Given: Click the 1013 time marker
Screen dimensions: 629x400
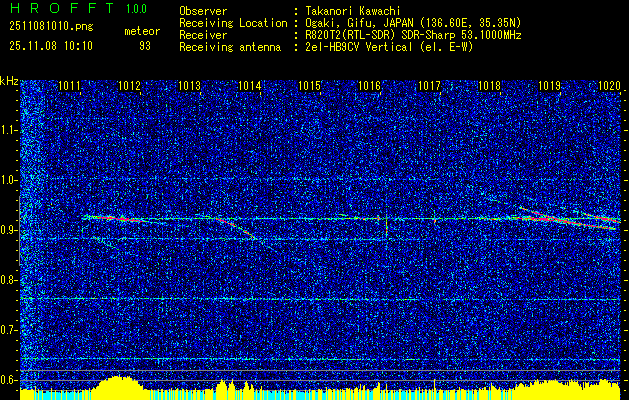Looking at the screenshot, I should [x=189, y=86].
